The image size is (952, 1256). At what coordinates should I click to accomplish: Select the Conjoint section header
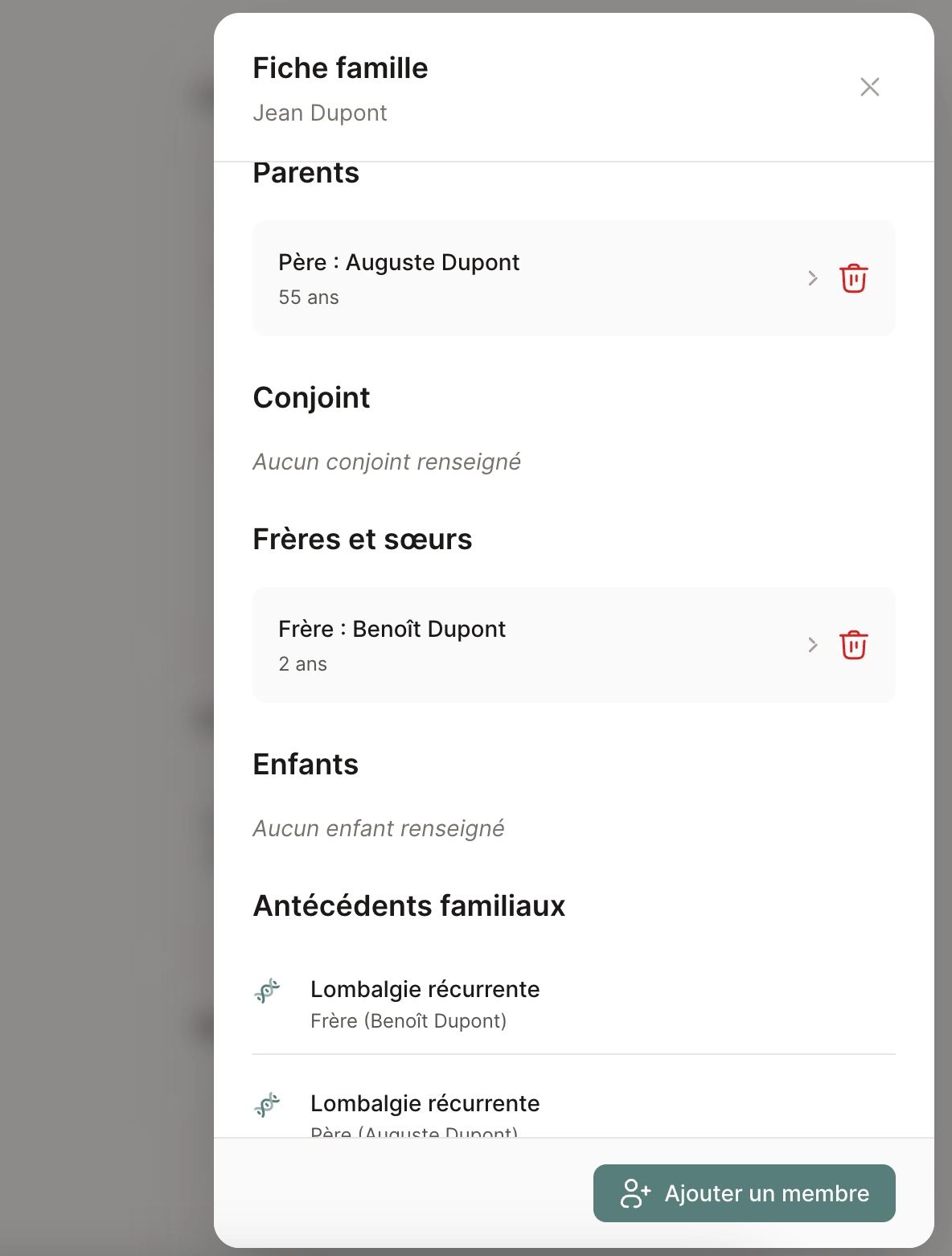(x=312, y=397)
